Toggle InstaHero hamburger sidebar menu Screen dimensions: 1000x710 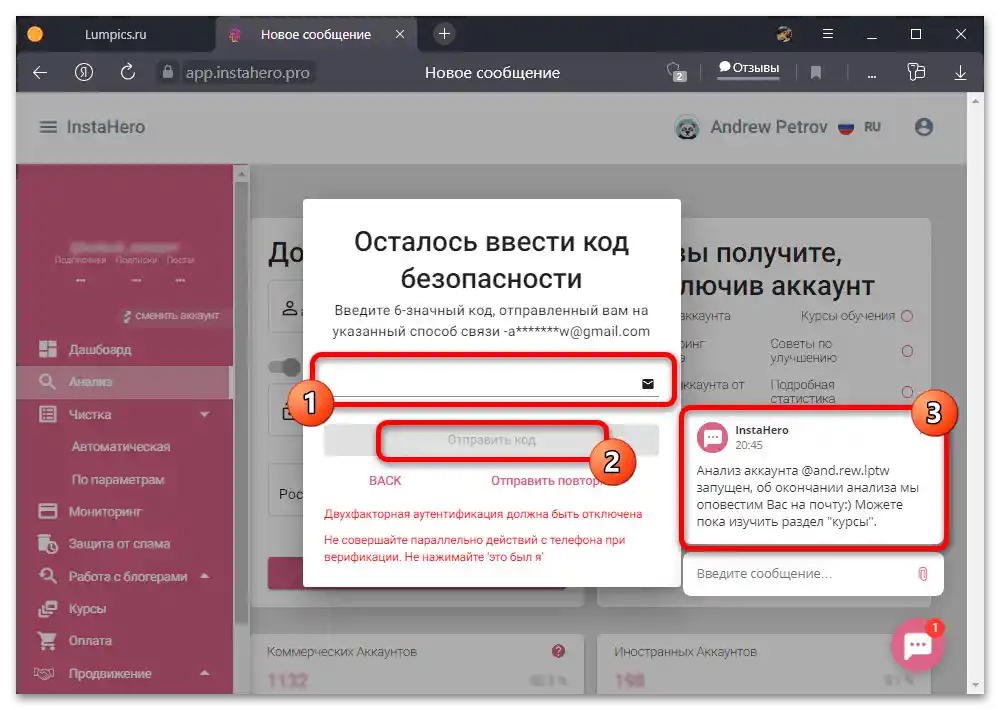click(x=48, y=127)
